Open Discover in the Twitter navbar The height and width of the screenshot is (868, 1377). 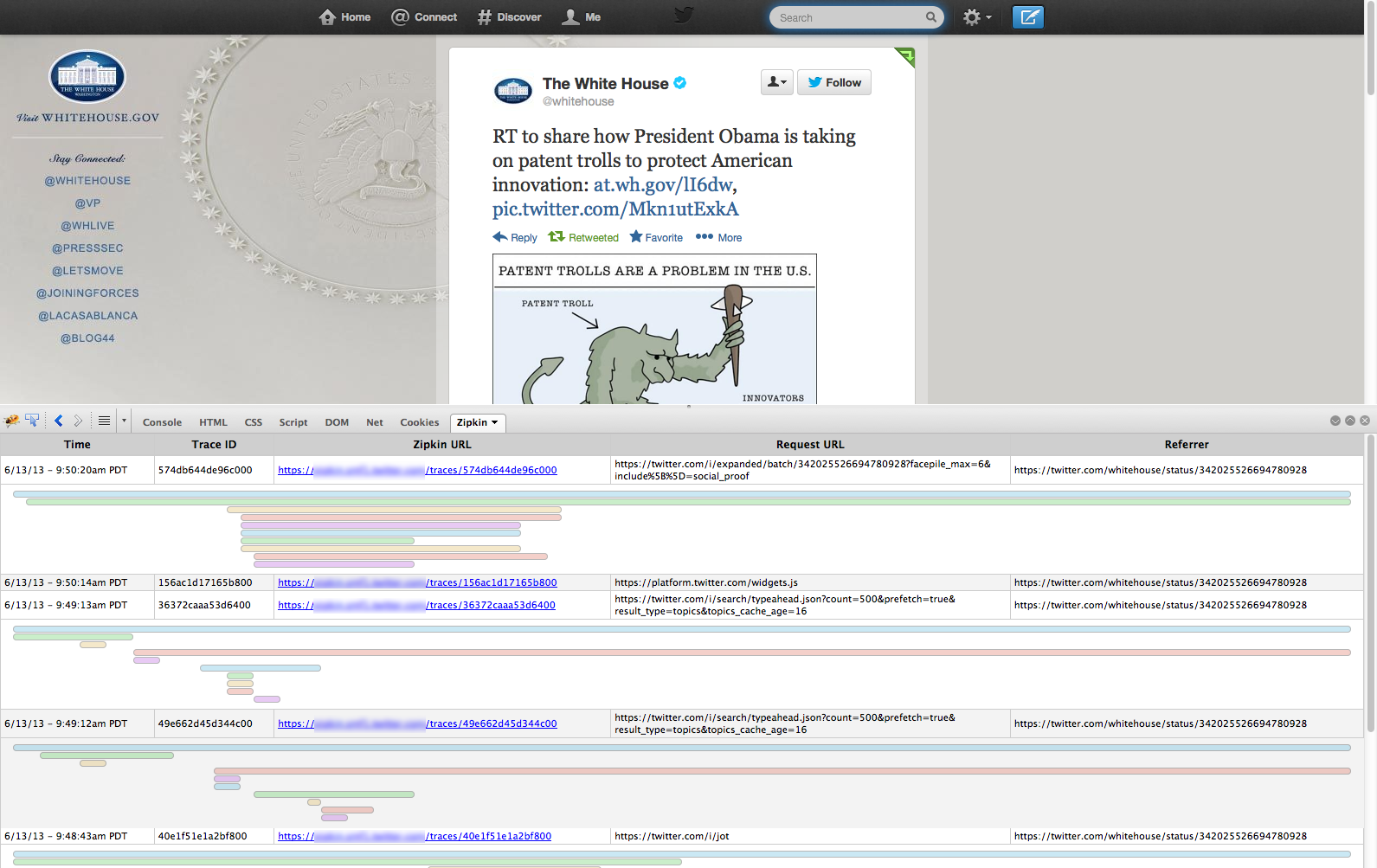[509, 16]
